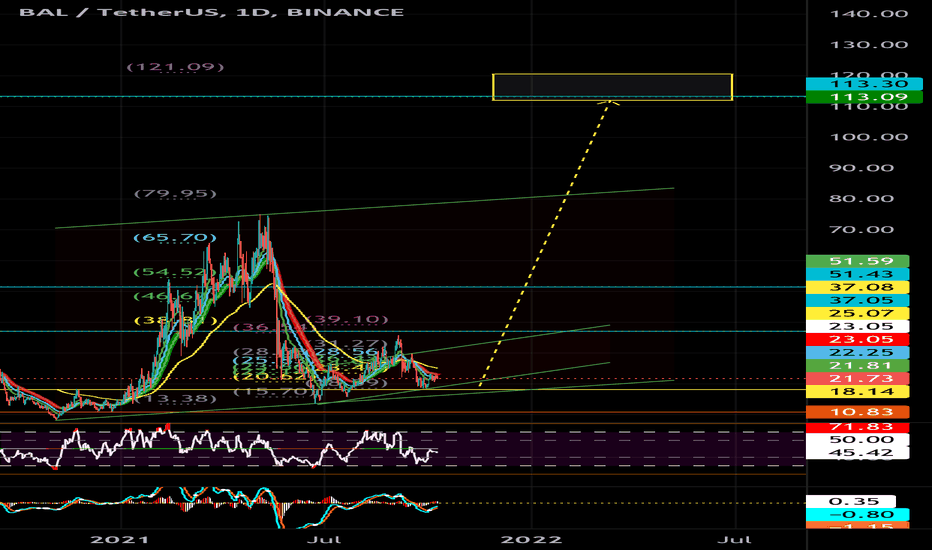Click the (121.09) Fibonacci level label
Viewport: 932px width, 550px height.
(x=175, y=67)
